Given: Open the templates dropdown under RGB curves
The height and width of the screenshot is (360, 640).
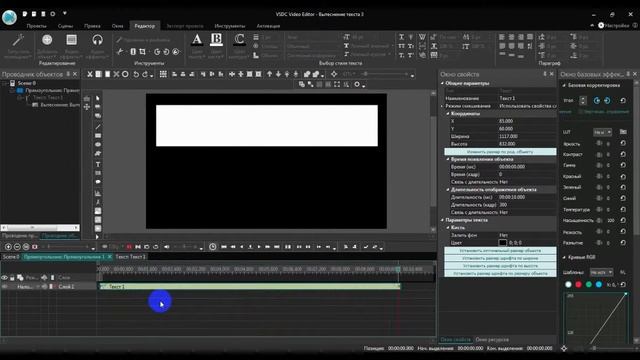Looking at the screenshot, I should coord(602,272).
